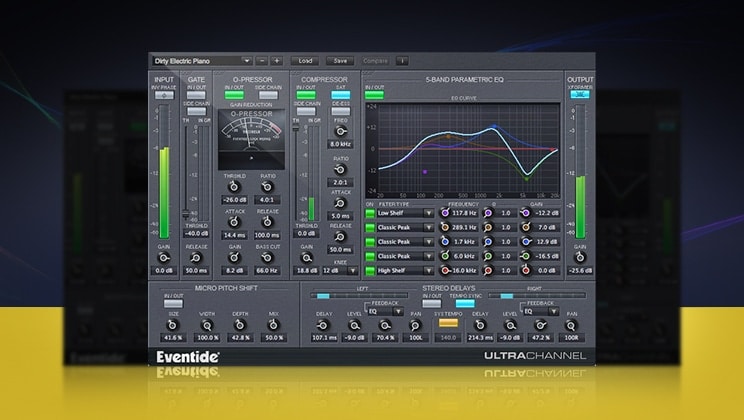Click the Input GAIN knob
The image size is (744, 420).
(x=164, y=258)
